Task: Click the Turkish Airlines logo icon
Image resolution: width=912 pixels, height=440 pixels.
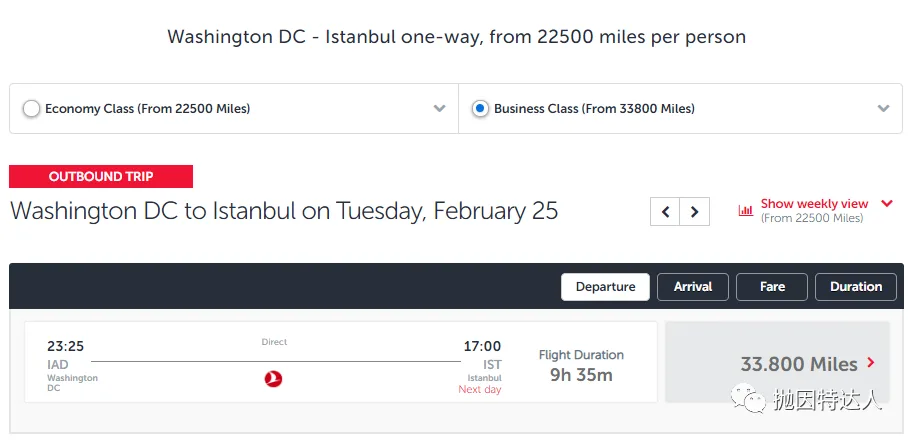Action: tap(273, 379)
